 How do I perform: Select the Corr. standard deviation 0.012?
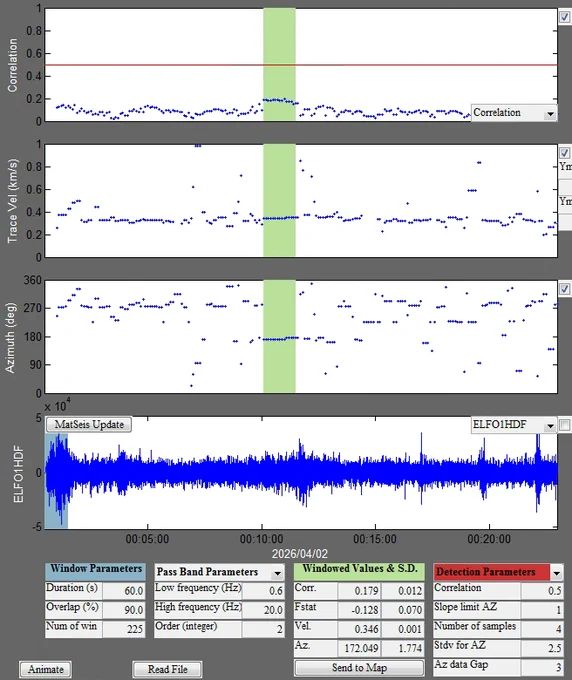point(402,591)
